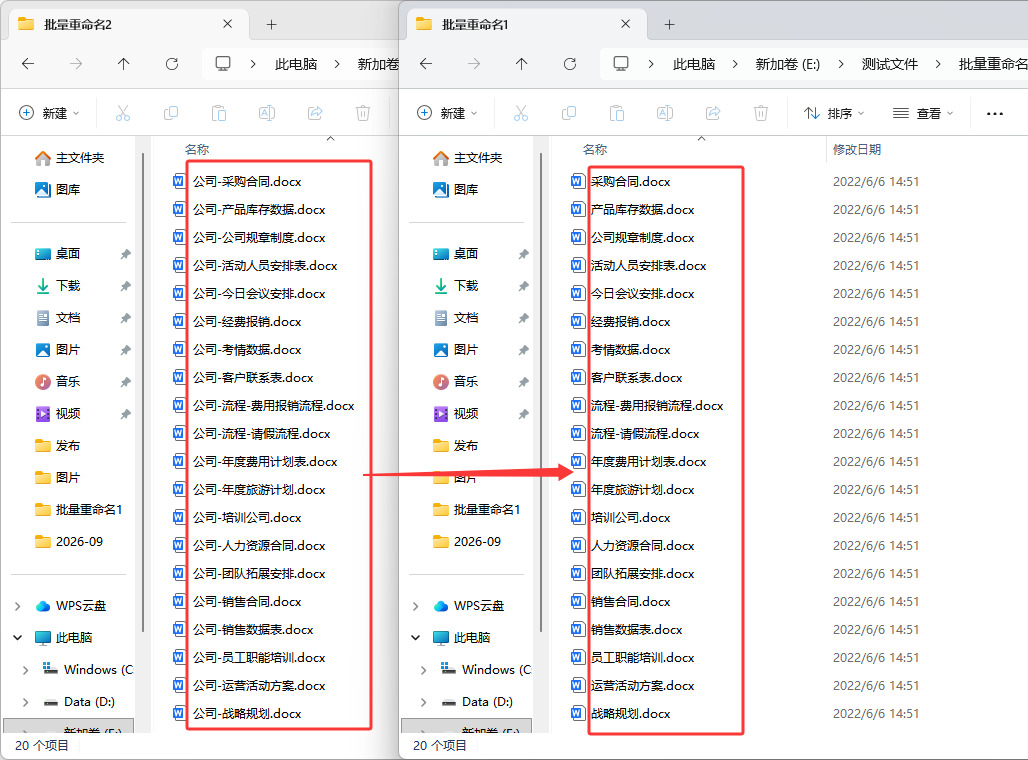This screenshot has width=1028, height=760.
Task: Select 采购合同.docx in 批量重命名1 window
Action: pyautogui.click(x=630, y=182)
